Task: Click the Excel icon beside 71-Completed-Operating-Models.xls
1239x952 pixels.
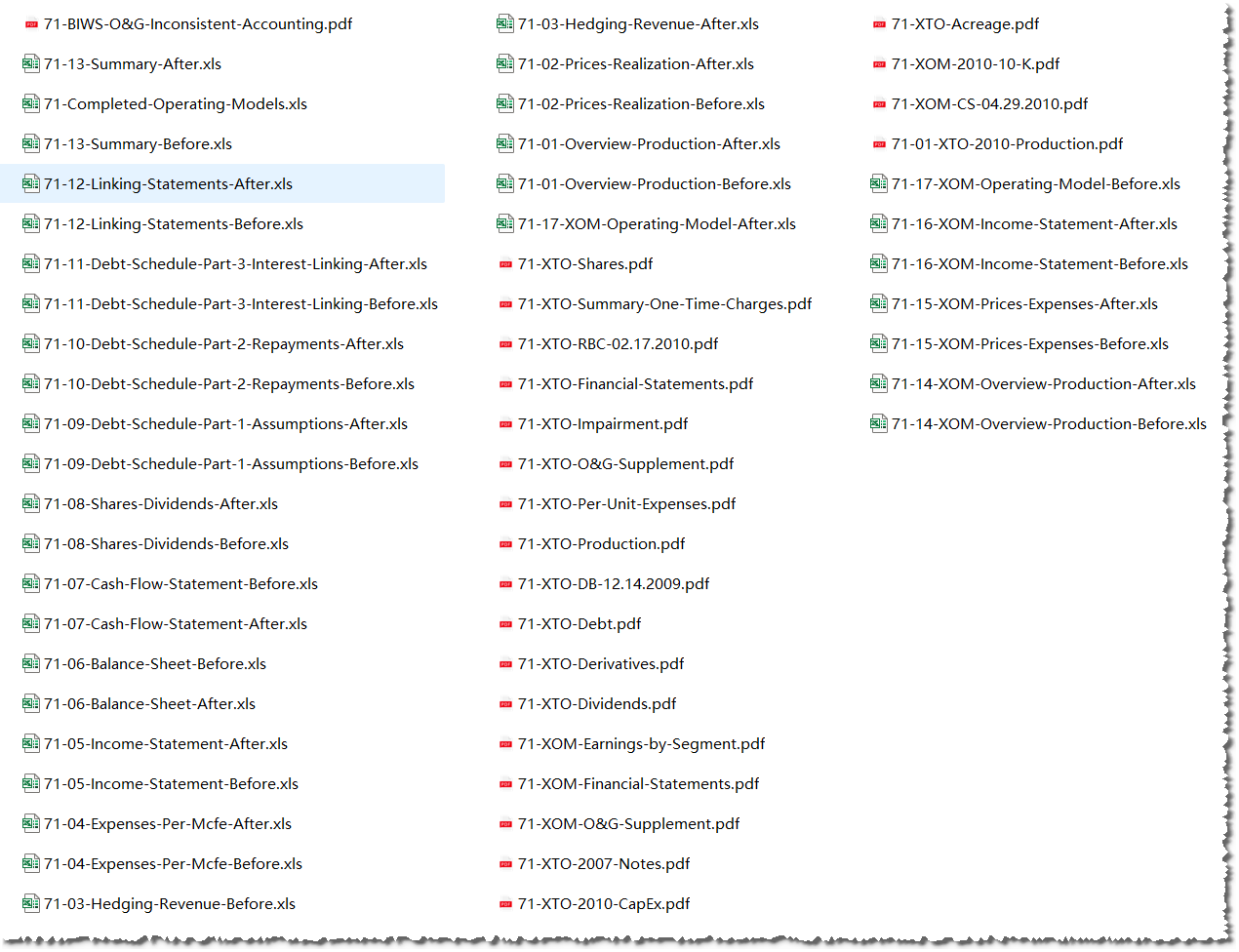Action: pos(31,104)
